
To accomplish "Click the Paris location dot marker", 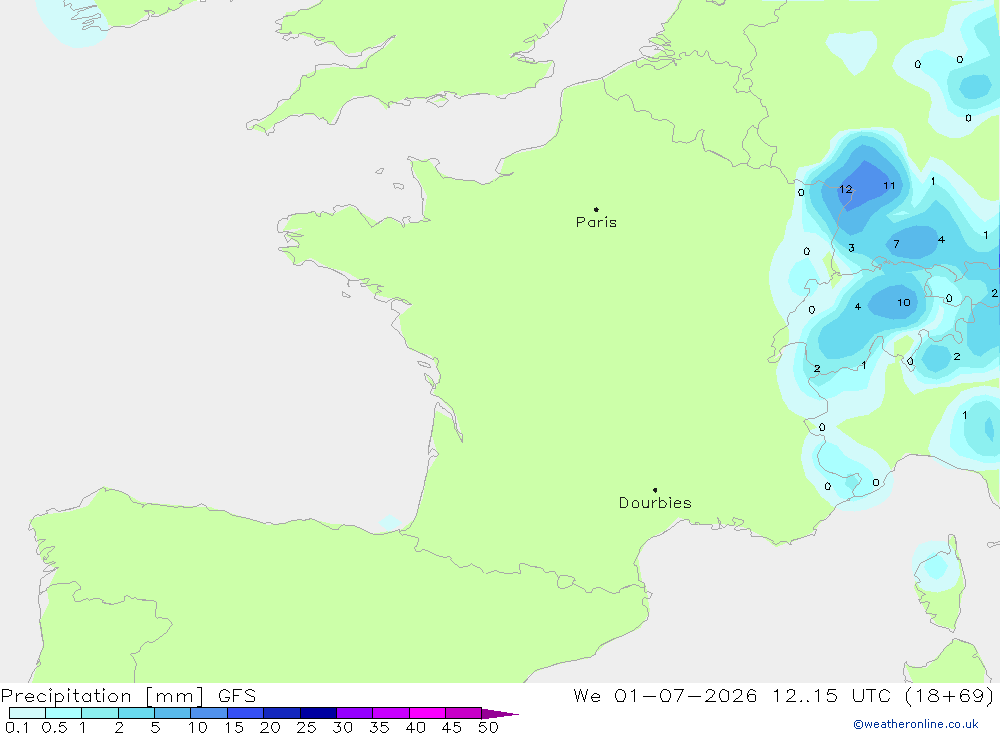I will point(596,209).
